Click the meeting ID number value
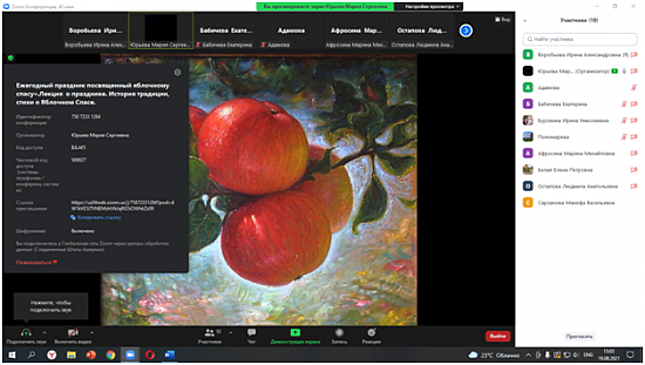 tap(86, 116)
